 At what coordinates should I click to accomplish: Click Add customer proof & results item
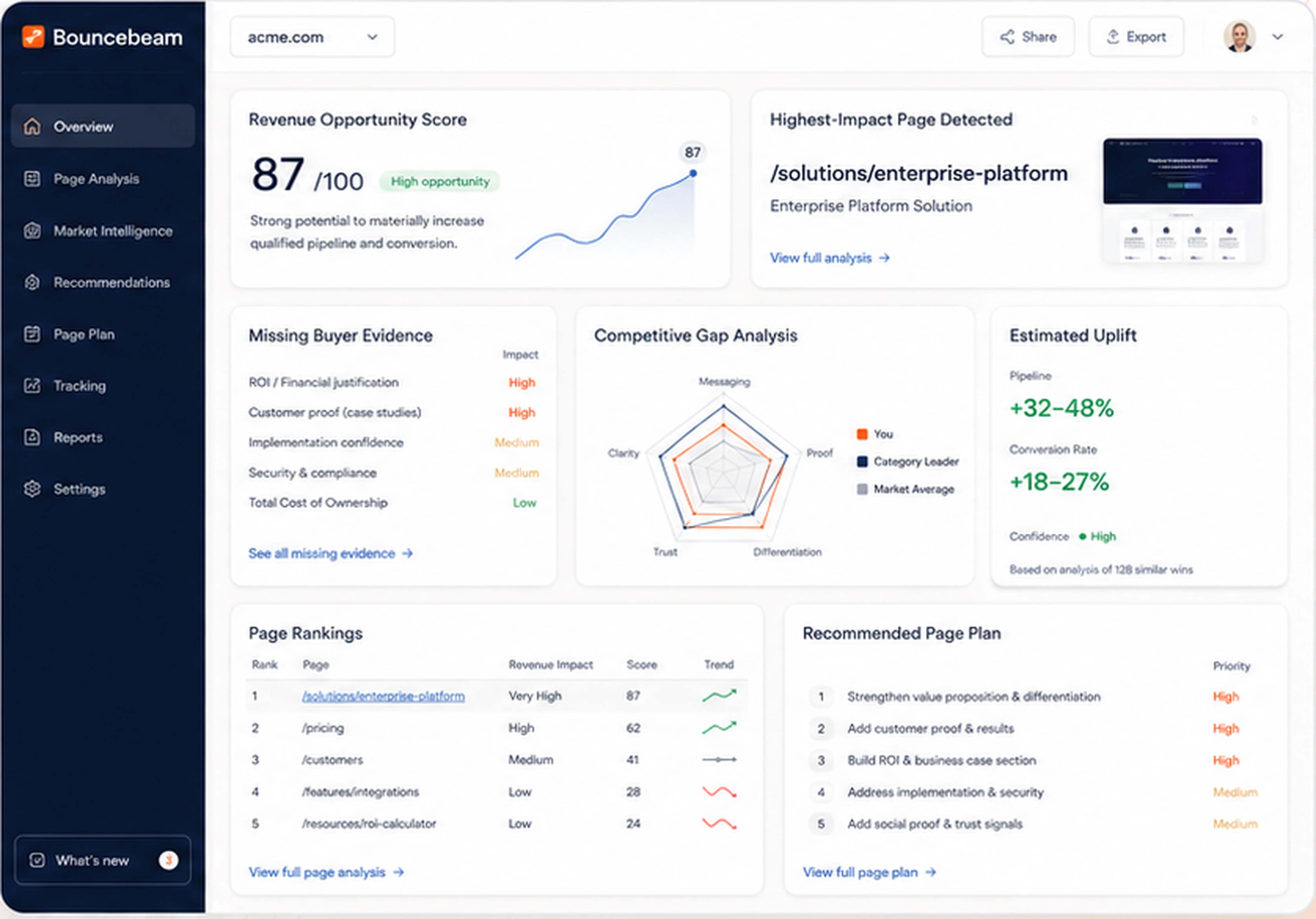point(1035,729)
